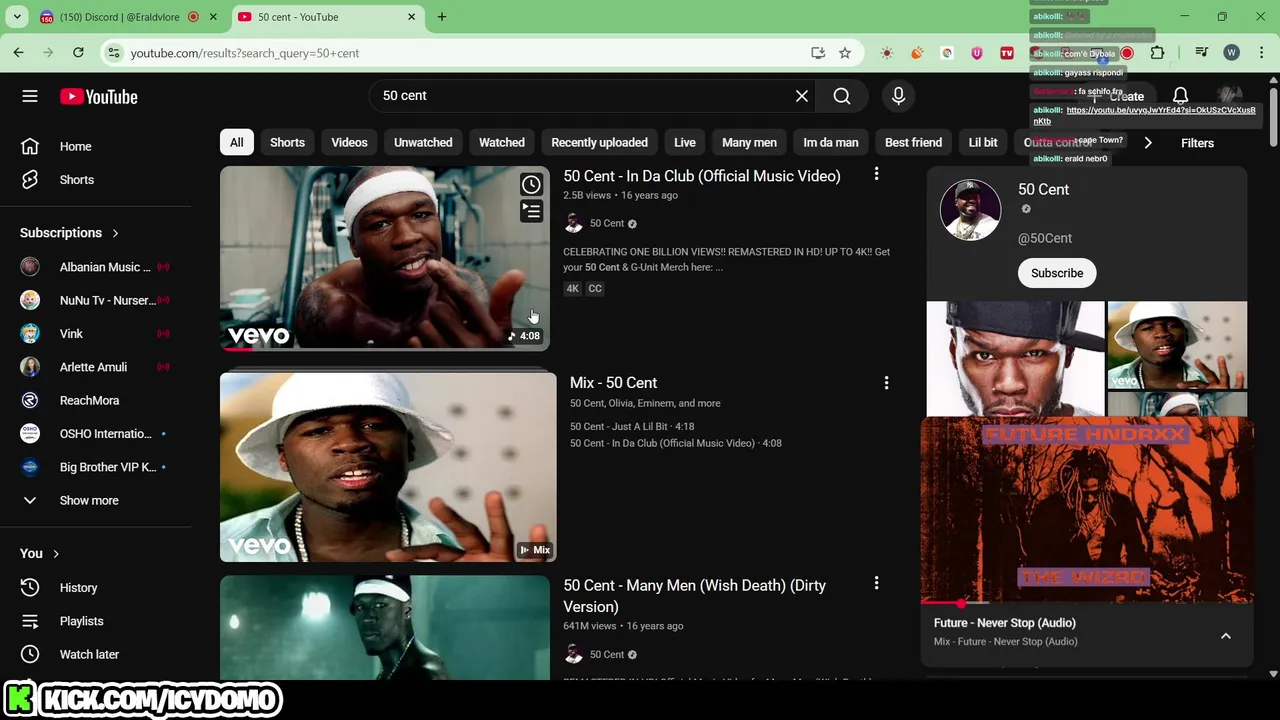Open the Chrome profile W avatar
1280x720 pixels.
pos(1231,53)
